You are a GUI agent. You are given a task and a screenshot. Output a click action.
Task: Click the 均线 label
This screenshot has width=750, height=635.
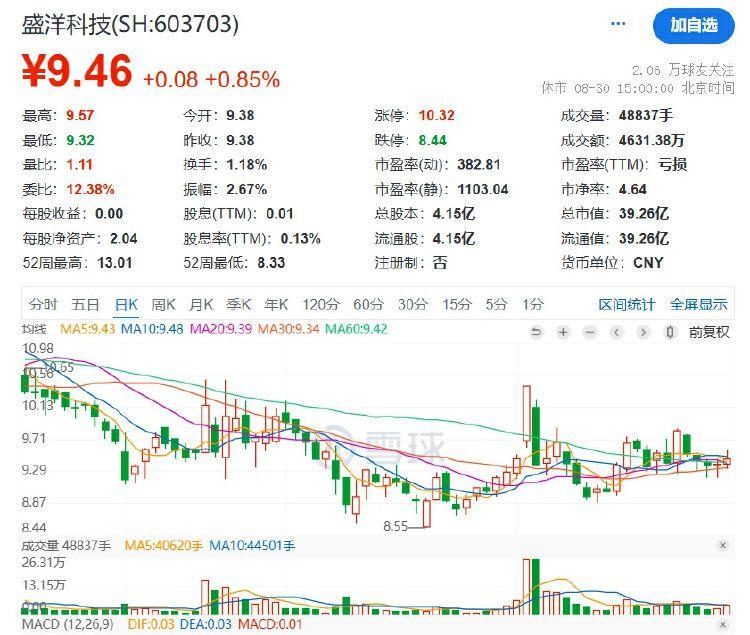34,329
